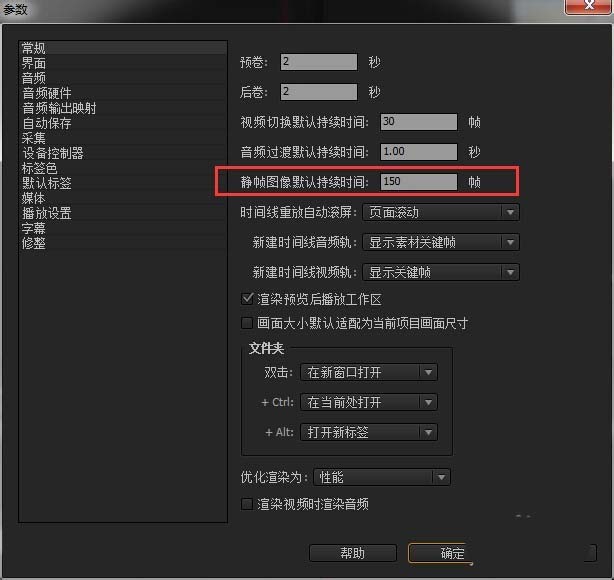Select 标签色 in the category list
Screen dimensions: 614x580
click(x=123, y=168)
